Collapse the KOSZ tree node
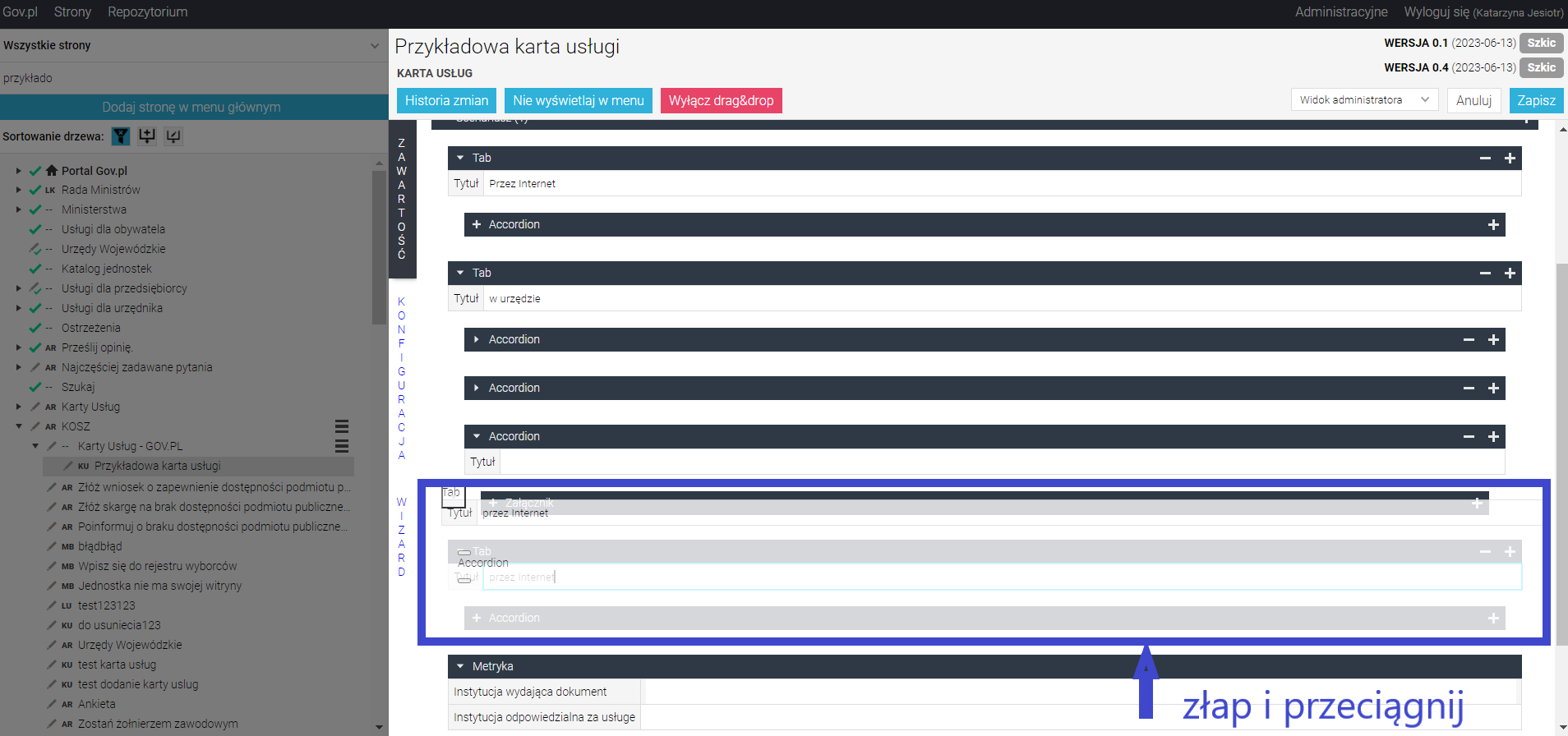 click(19, 426)
